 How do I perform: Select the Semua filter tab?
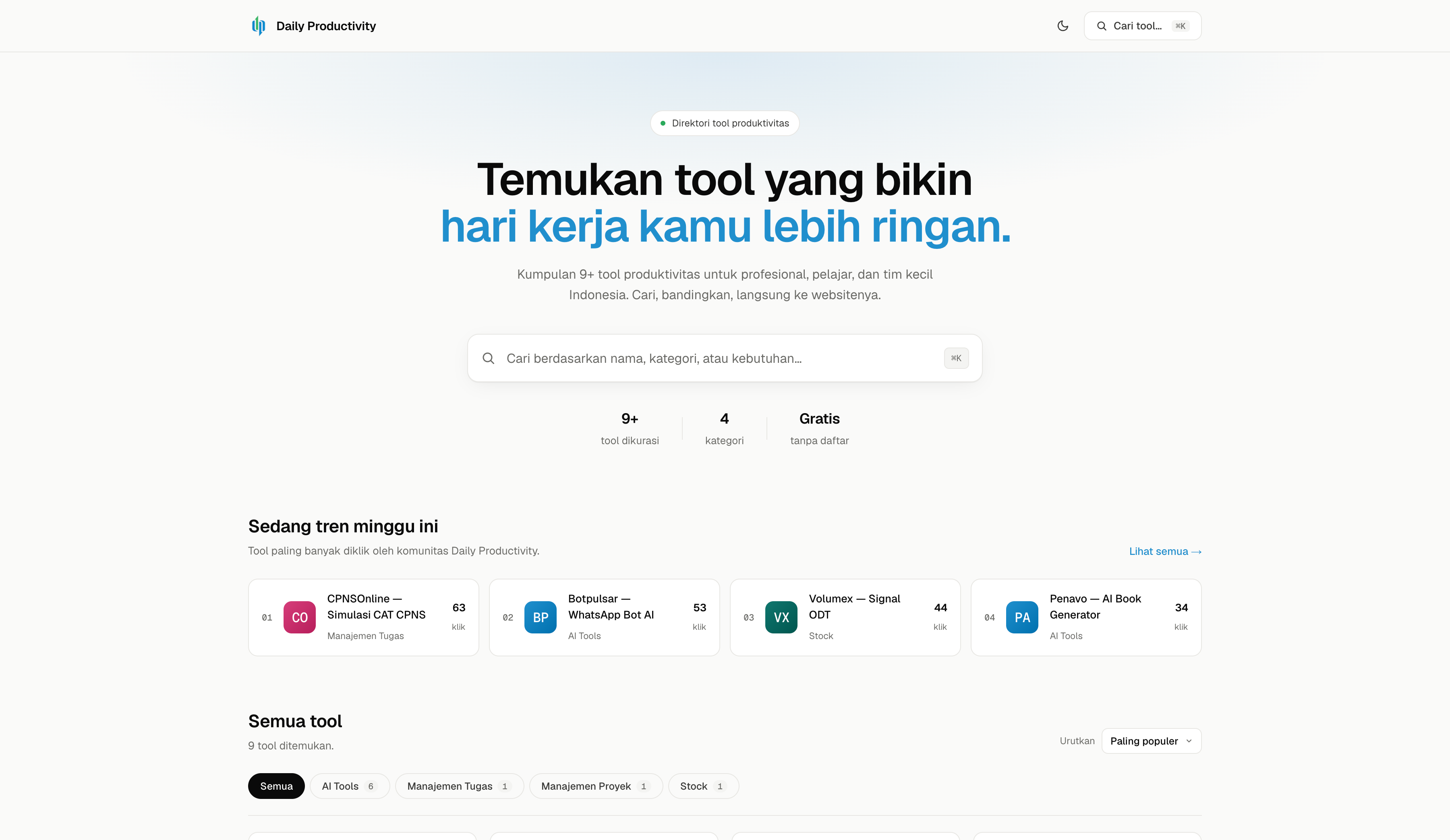[x=276, y=786]
